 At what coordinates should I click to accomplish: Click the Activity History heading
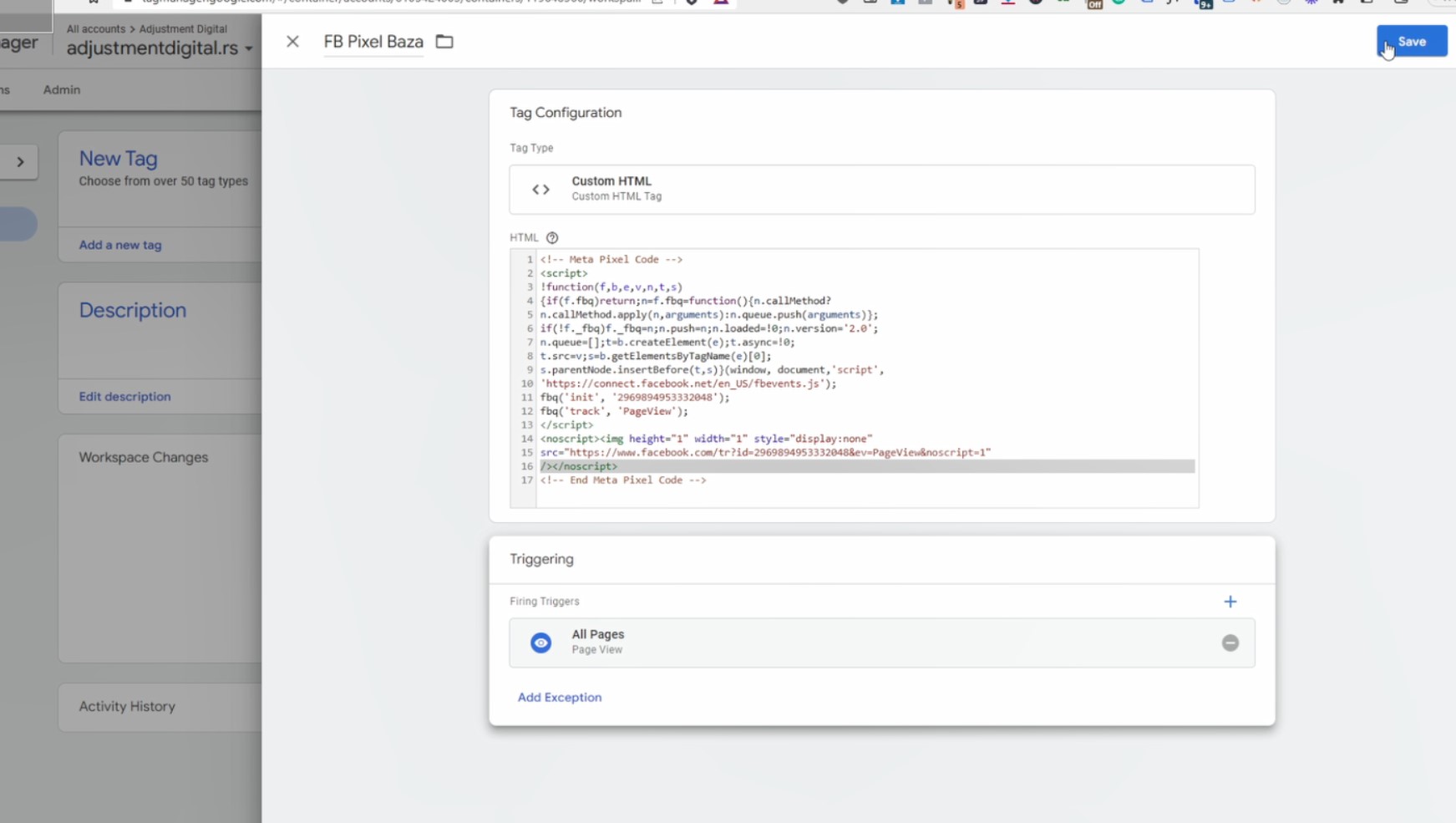(127, 707)
